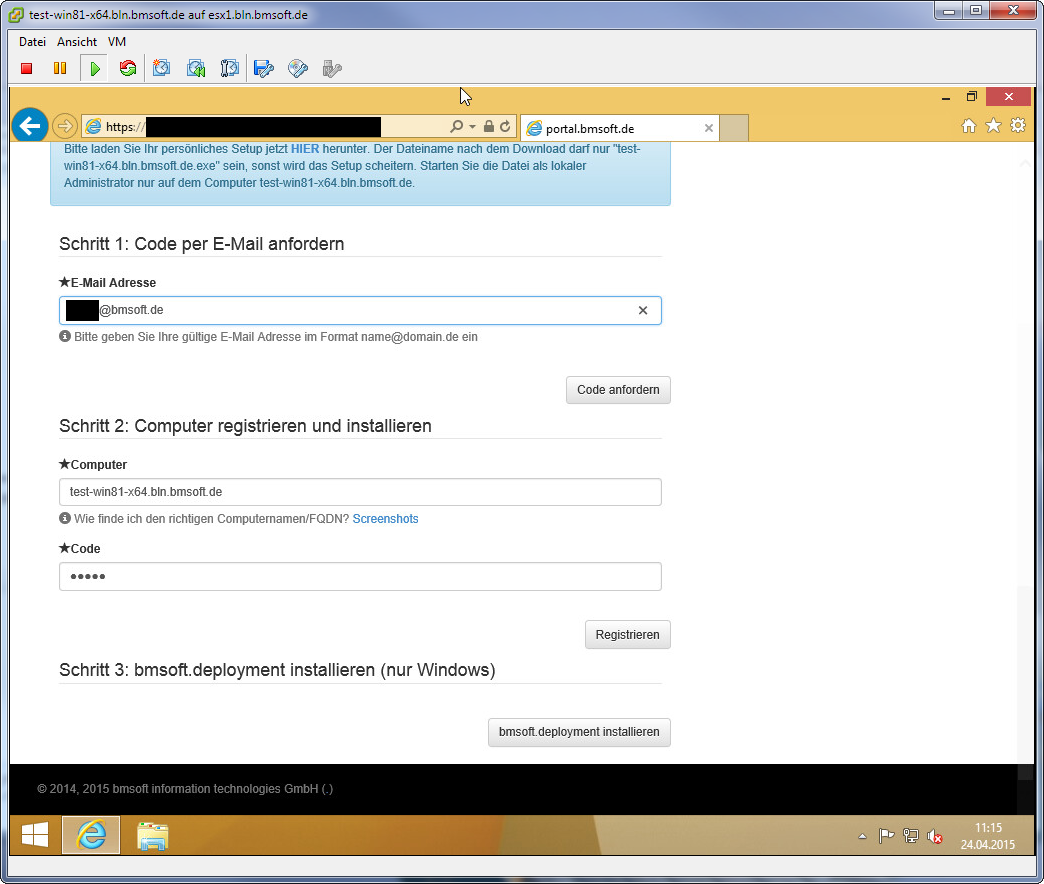This screenshot has height=884, width=1044.
Task: Click the Computer name input field
Action: coord(360,492)
